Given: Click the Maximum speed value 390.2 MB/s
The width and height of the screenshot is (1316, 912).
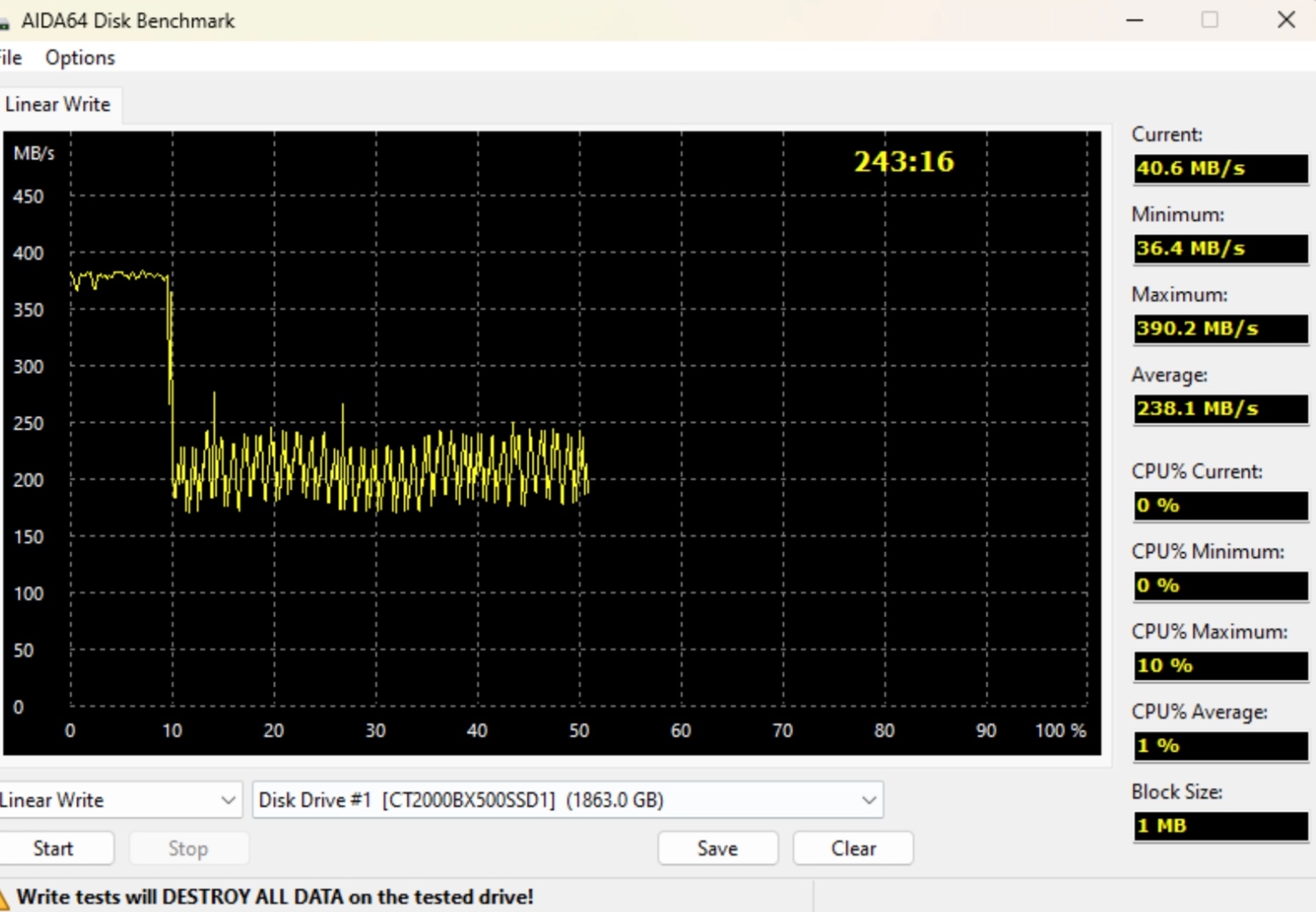Looking at the screenshot, I should [1220, 329].
